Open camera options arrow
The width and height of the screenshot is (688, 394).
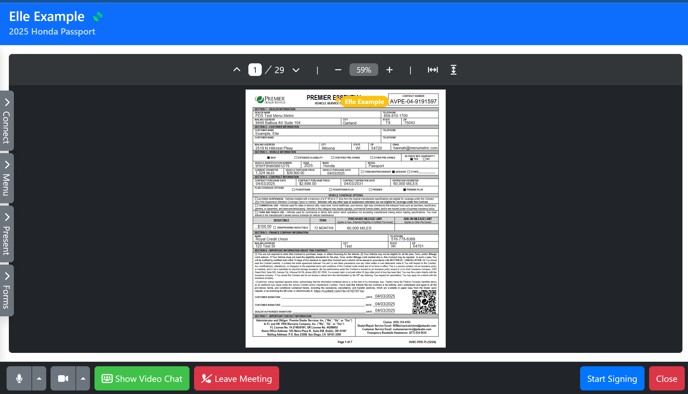click(x=83, y=379)
